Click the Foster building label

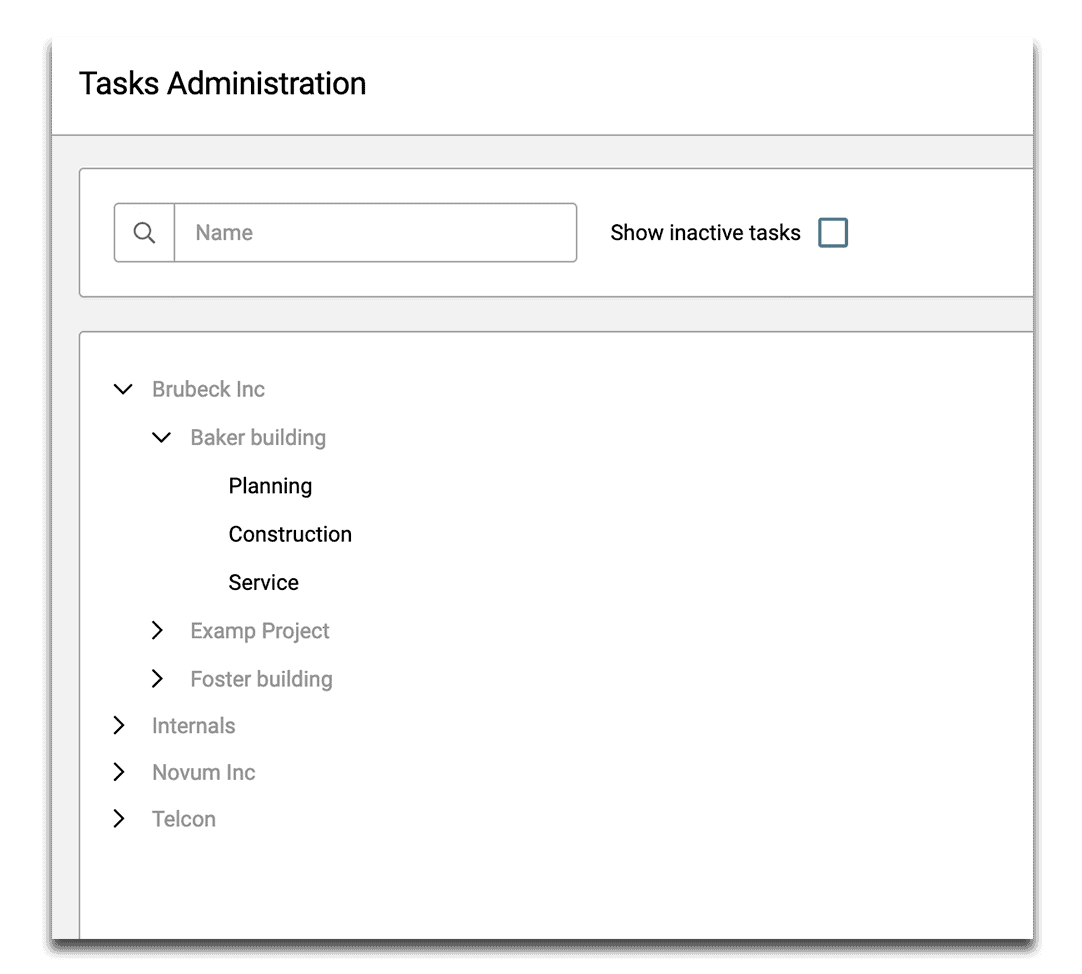click(x=262, y=680)
